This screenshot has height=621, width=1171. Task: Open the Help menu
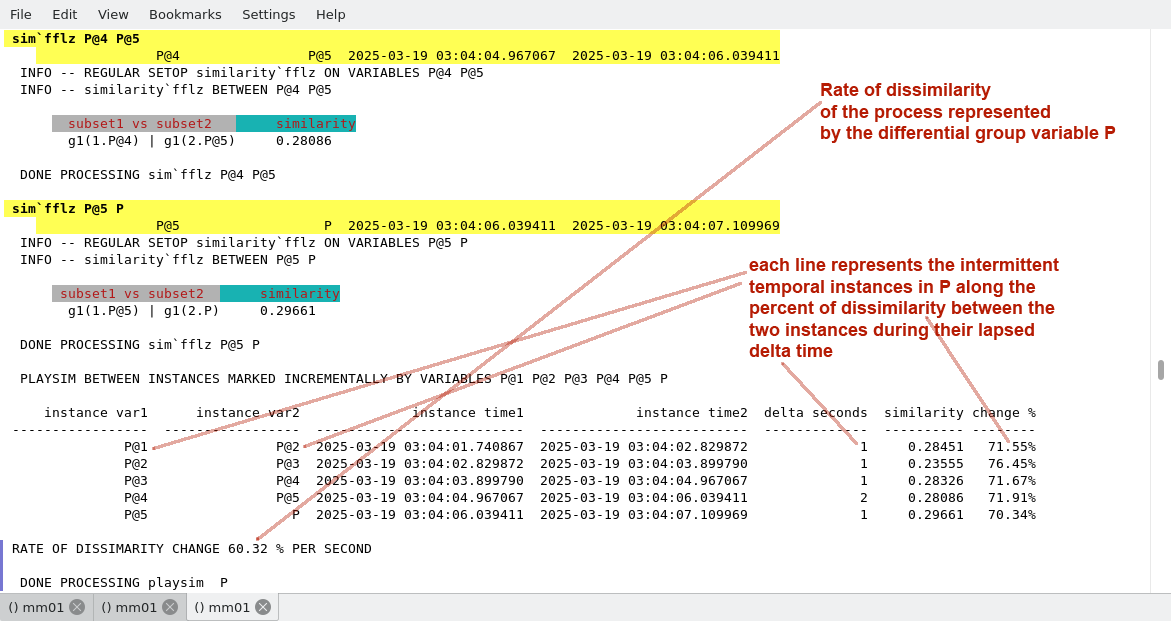[x=330, y=14]
